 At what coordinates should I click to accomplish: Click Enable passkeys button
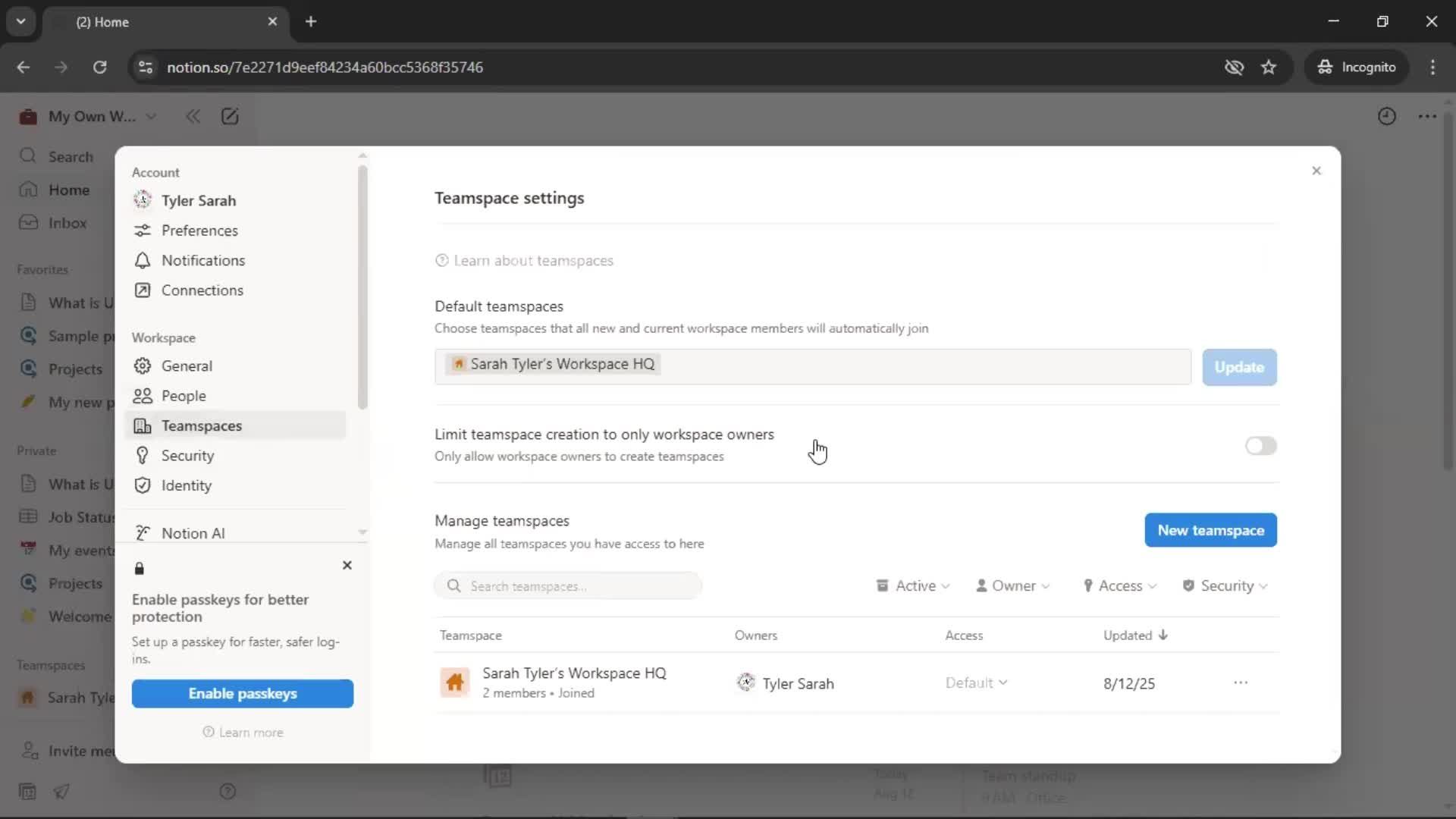coord(243,693)
